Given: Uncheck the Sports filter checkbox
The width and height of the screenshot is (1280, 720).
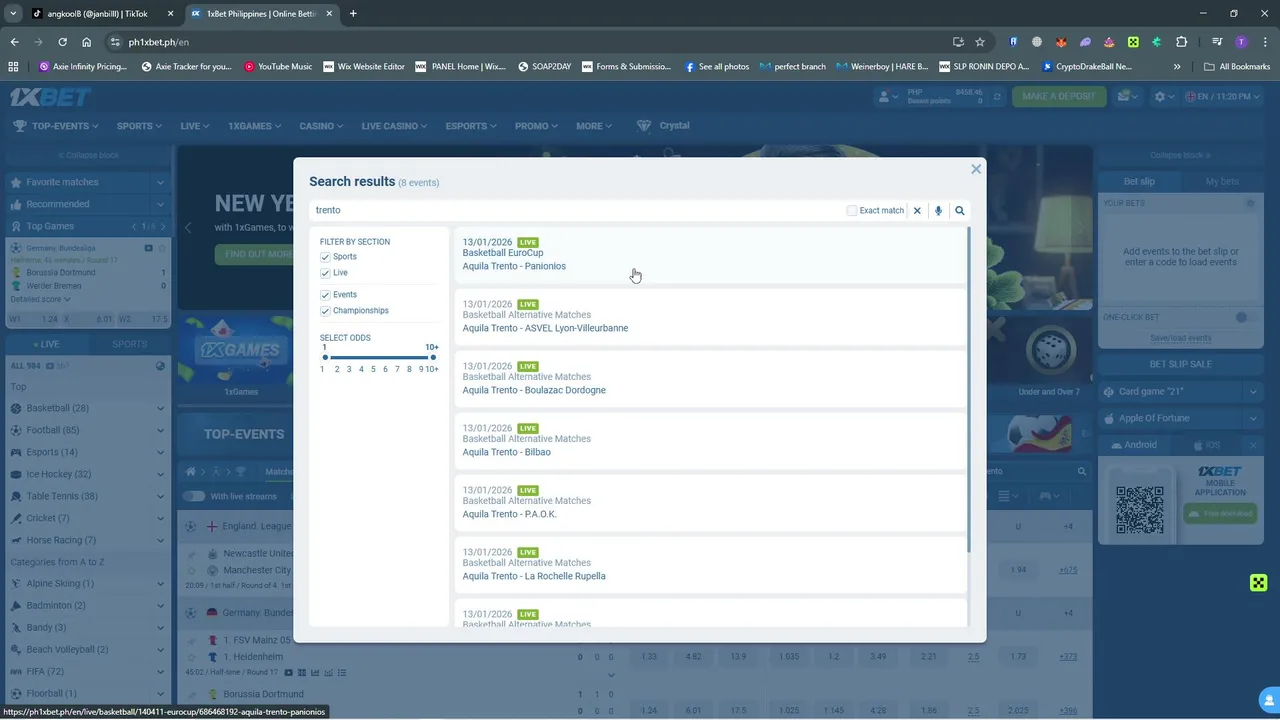Looking at the screenshot, I should tap(325, 257).
